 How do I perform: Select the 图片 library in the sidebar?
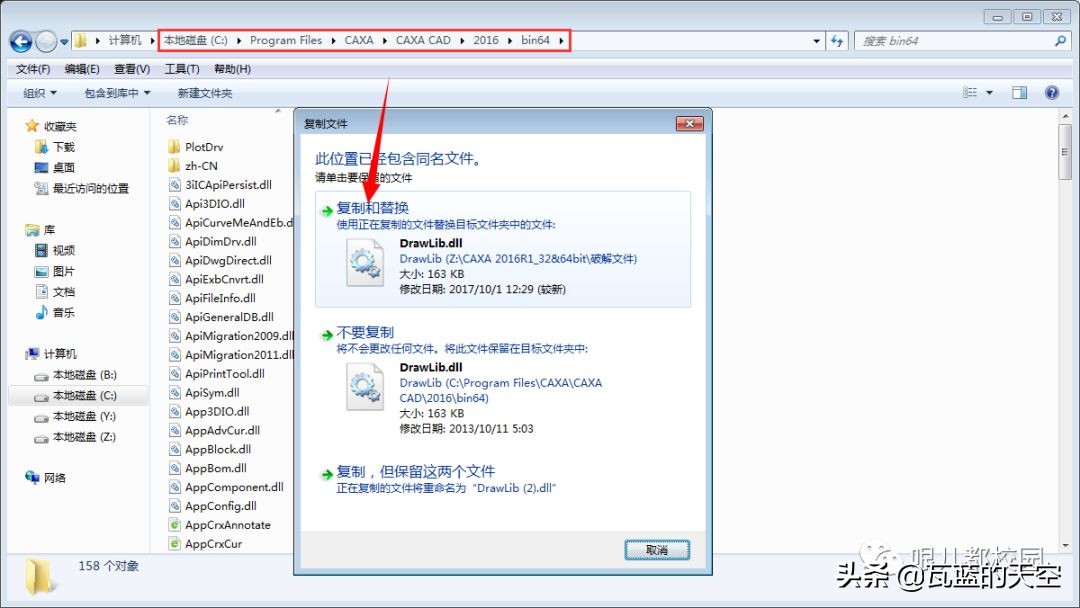coord(60,271)
